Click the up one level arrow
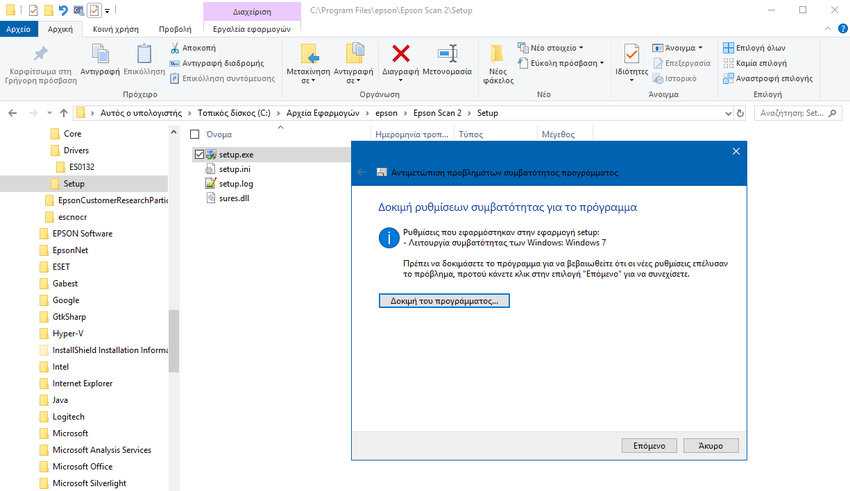Viewport: 850px width, 491px height. pos(63,113)
